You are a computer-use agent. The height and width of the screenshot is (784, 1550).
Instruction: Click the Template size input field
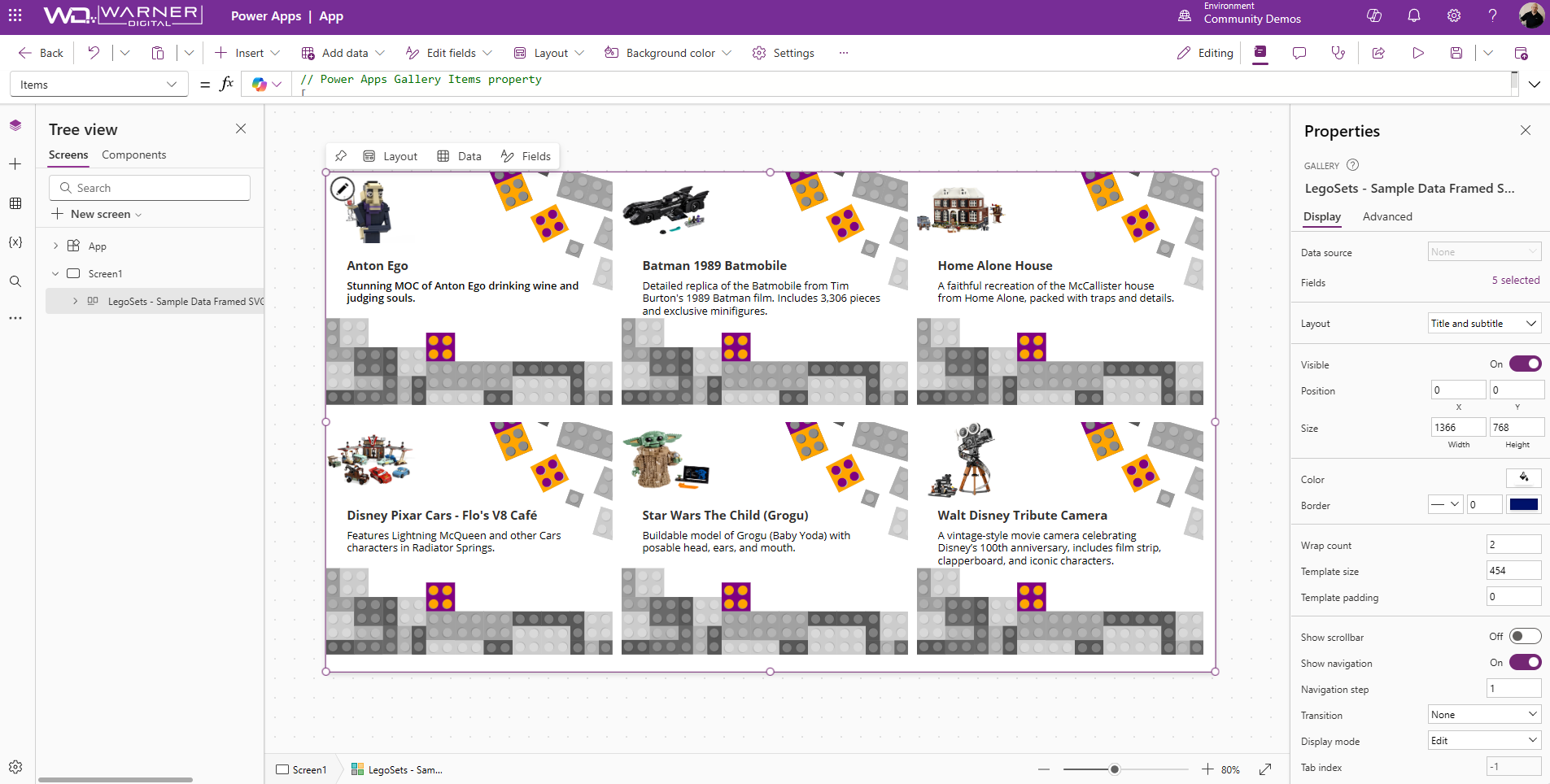coord(1514,571)
